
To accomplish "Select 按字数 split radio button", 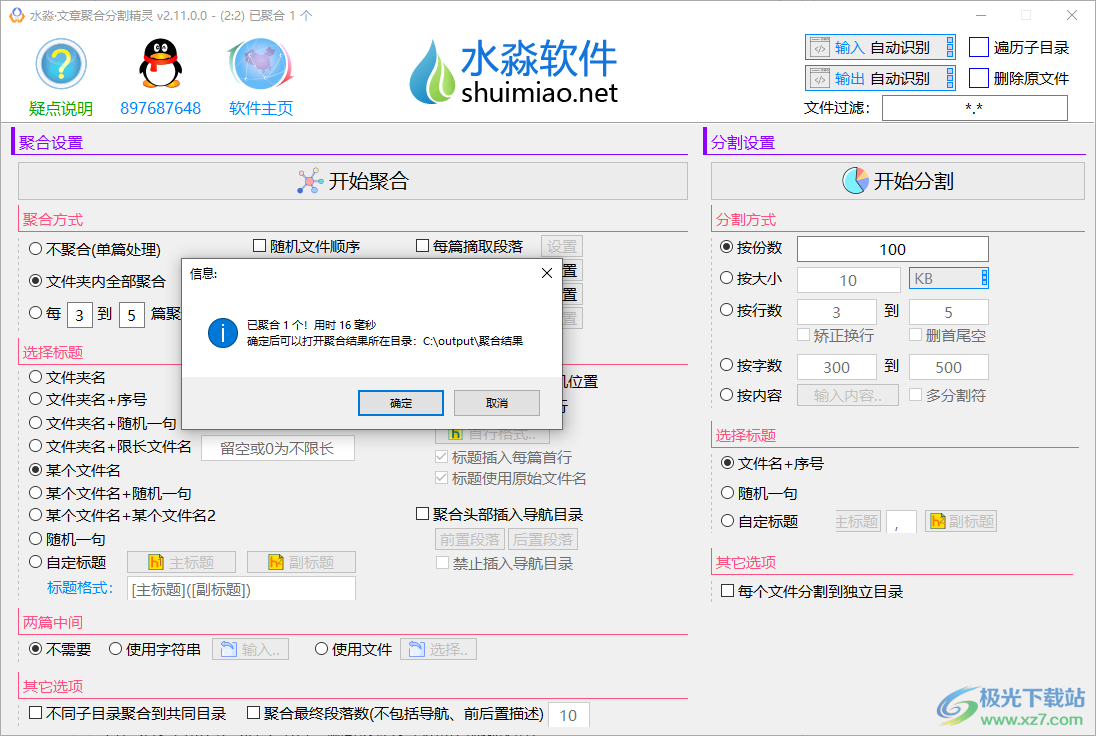I will [727, 365].
